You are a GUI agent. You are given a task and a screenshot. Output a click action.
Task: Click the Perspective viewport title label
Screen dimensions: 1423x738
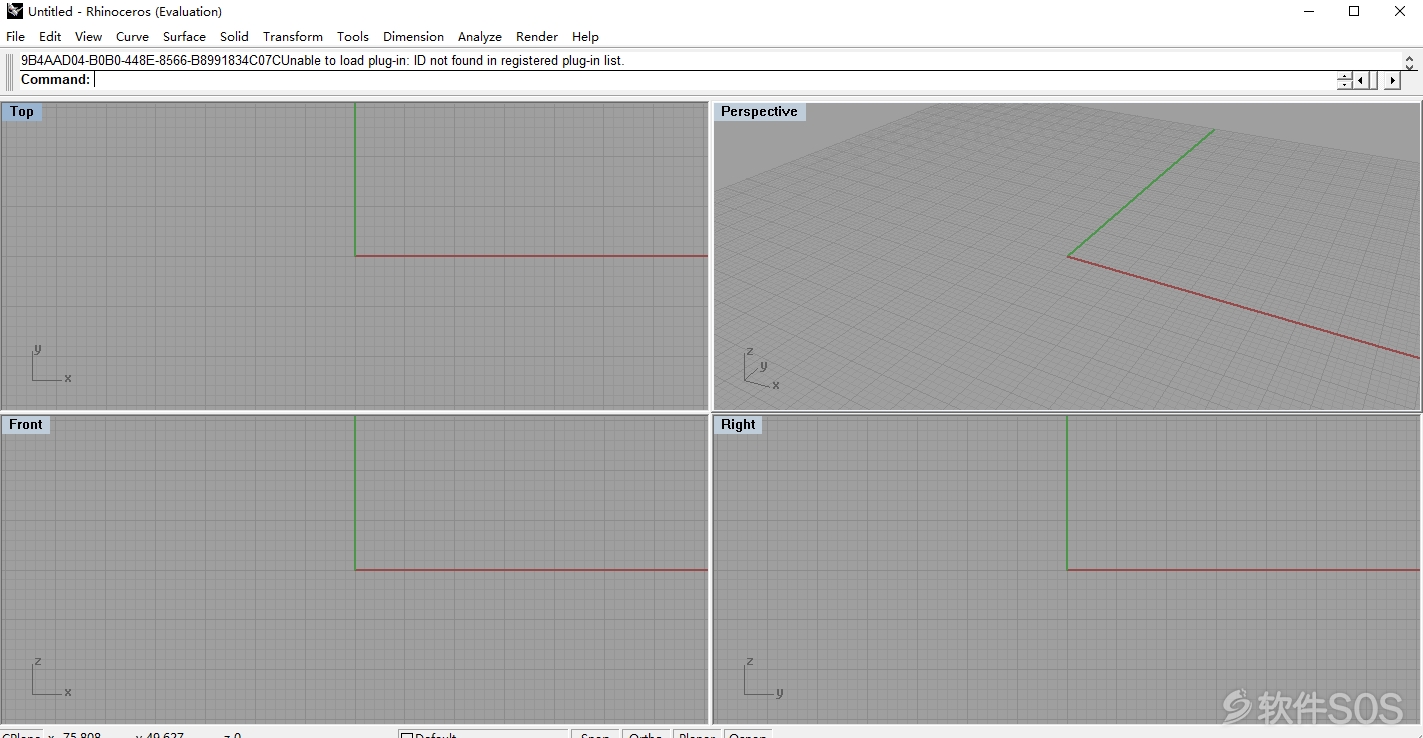click(759, 111)
